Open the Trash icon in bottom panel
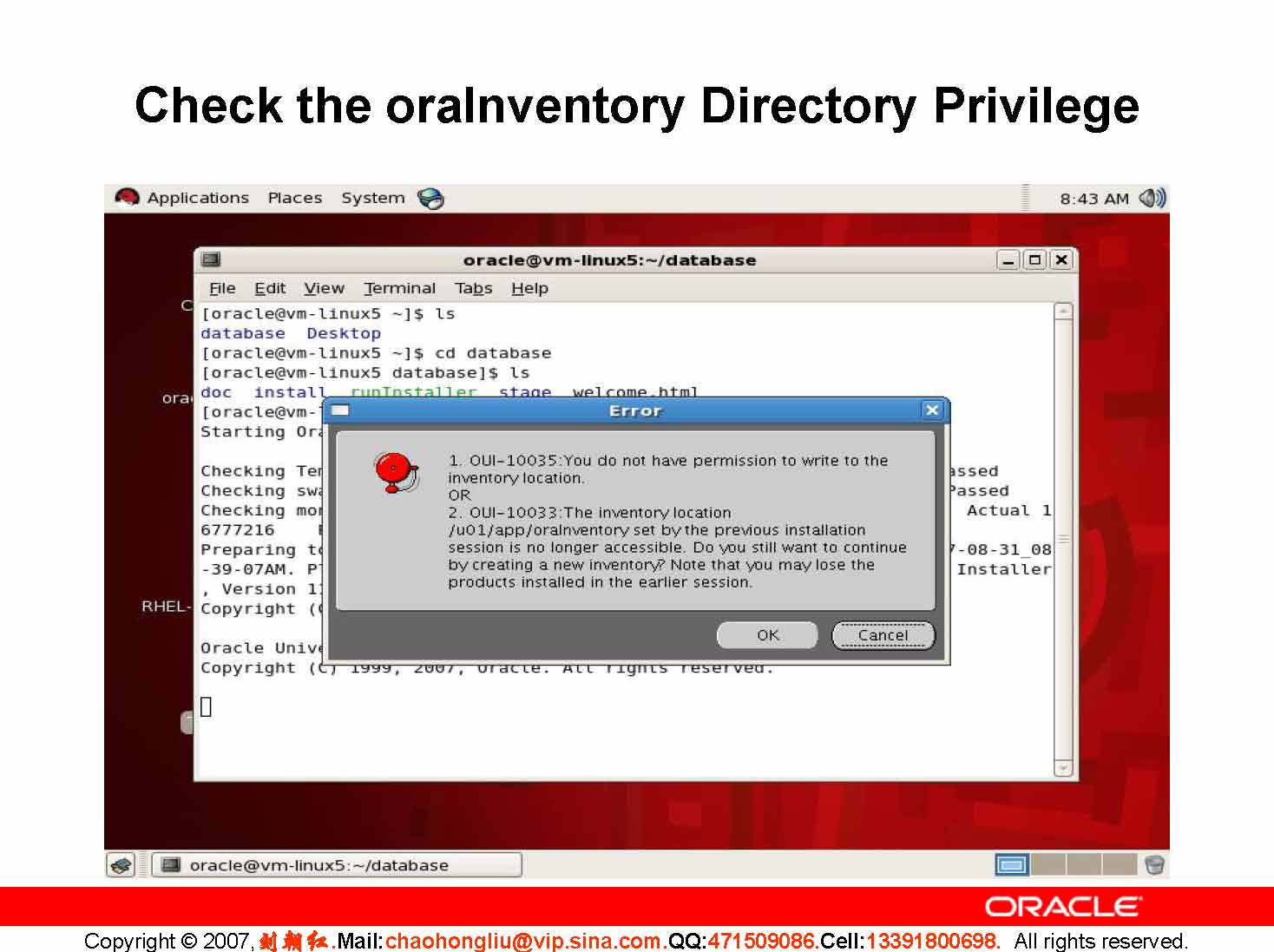The width and height of the screenshot is (1274, 952). tap(1154, 865)
